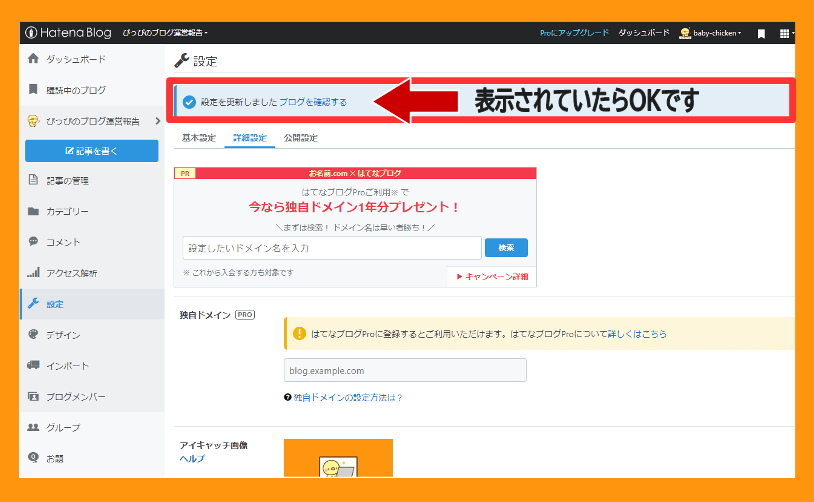Click the warning exclamation icon
Image resolution: width=814 pixels, height=502 pixels.
click(300, 333)
